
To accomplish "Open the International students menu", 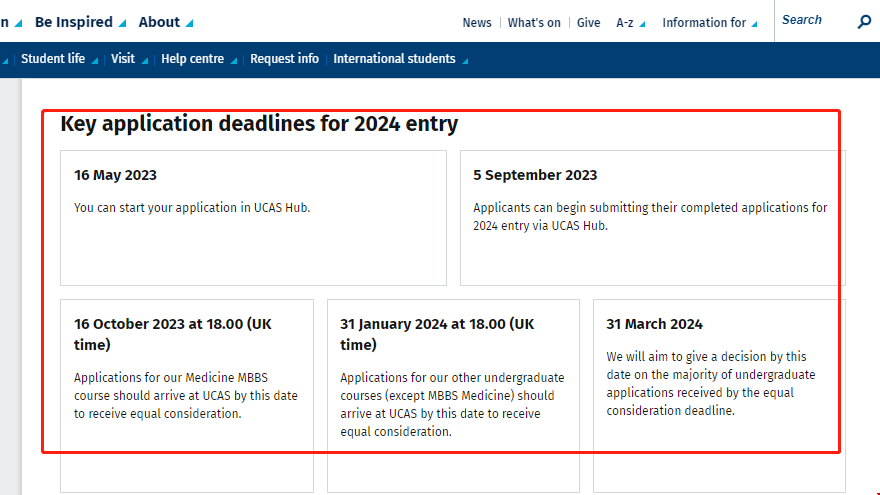I will 400,59.
